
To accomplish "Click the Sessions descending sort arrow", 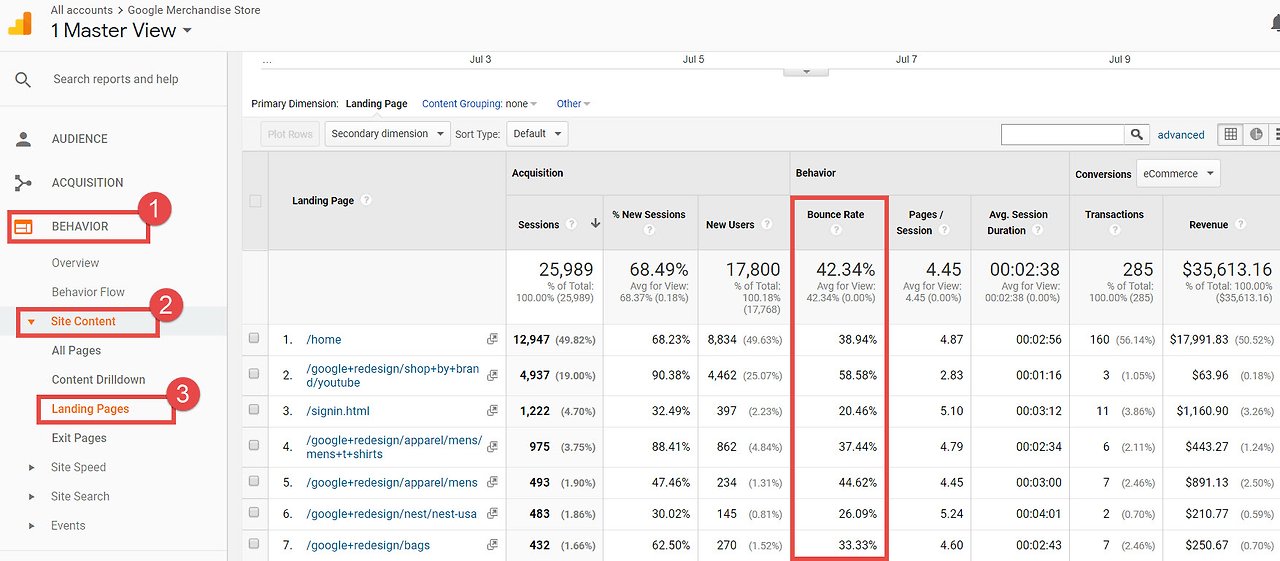I will 595,224.
